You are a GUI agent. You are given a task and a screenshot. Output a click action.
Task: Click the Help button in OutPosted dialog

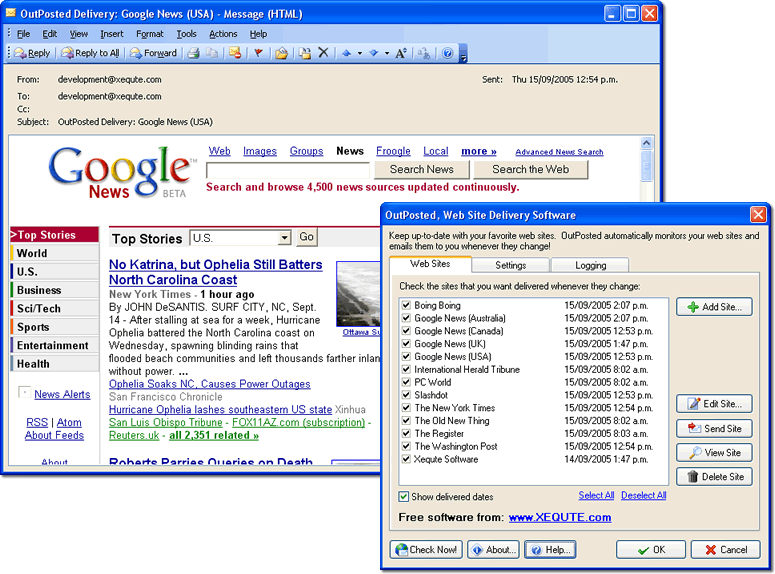pos(551,550)
